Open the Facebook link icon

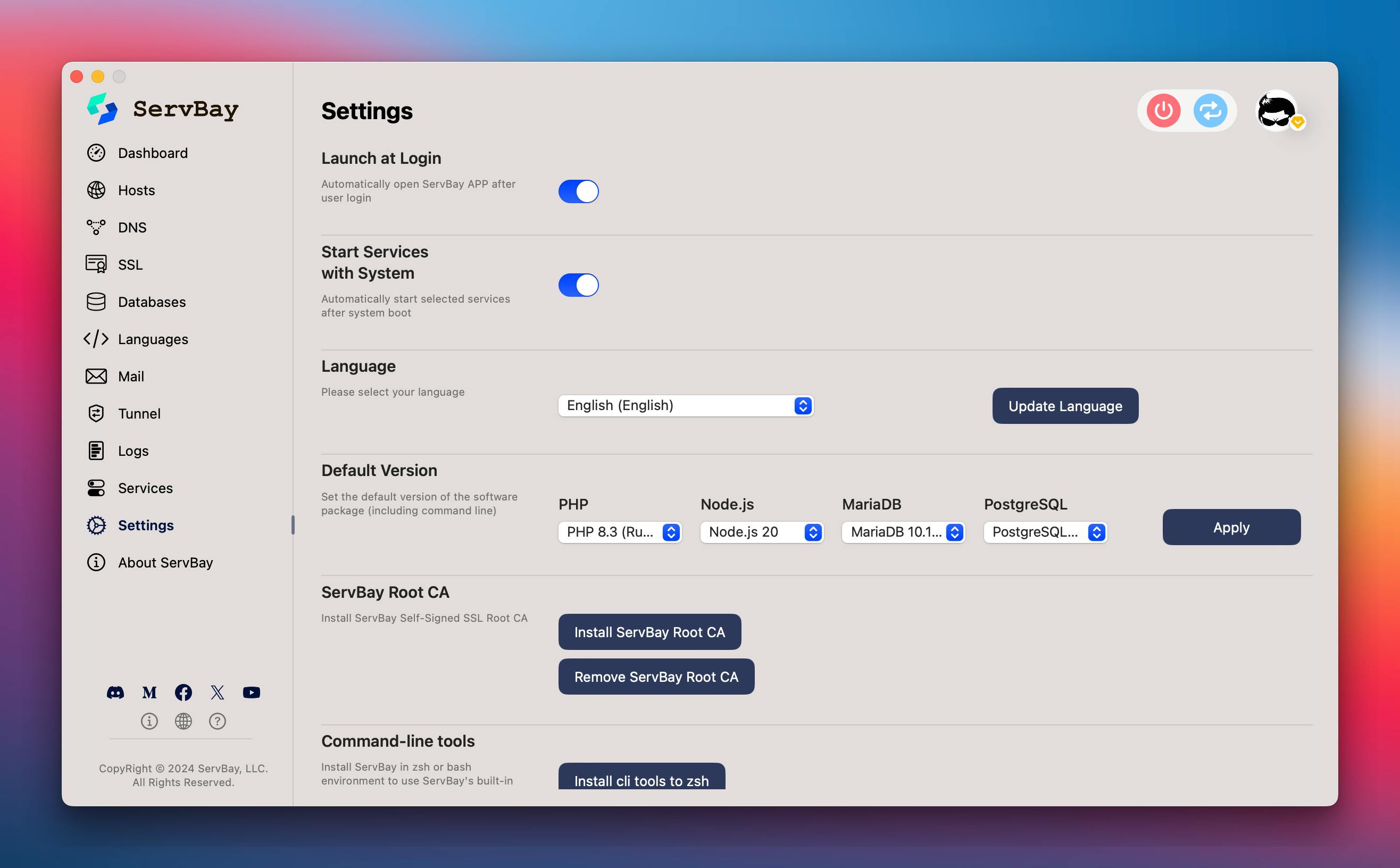click(183, 692)
